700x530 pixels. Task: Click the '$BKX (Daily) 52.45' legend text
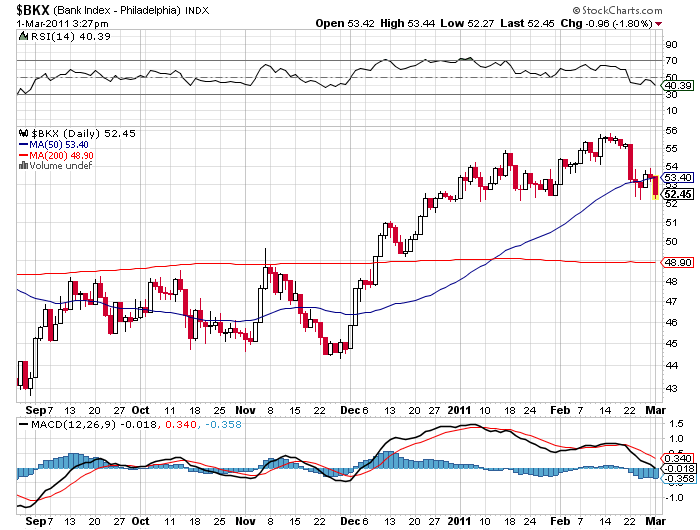click(83, 134)
